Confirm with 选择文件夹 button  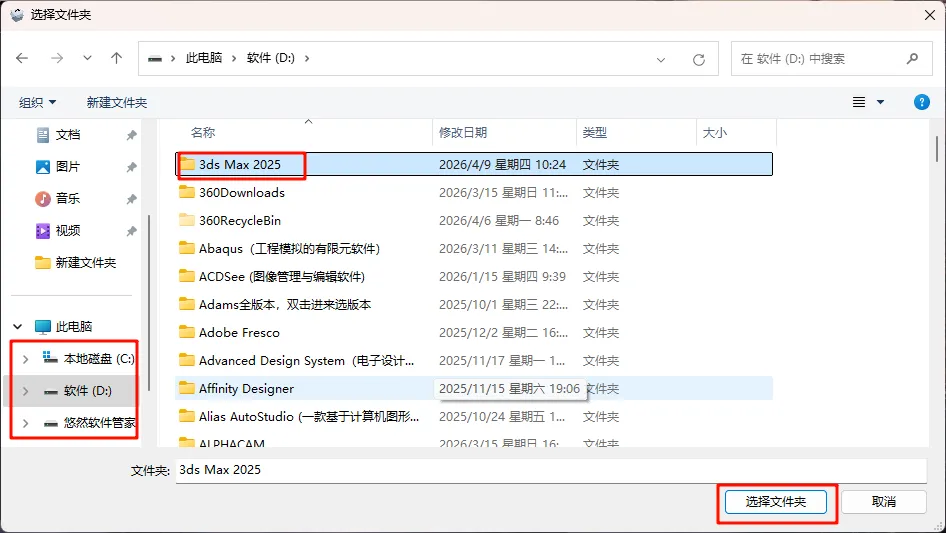[775, 502]
